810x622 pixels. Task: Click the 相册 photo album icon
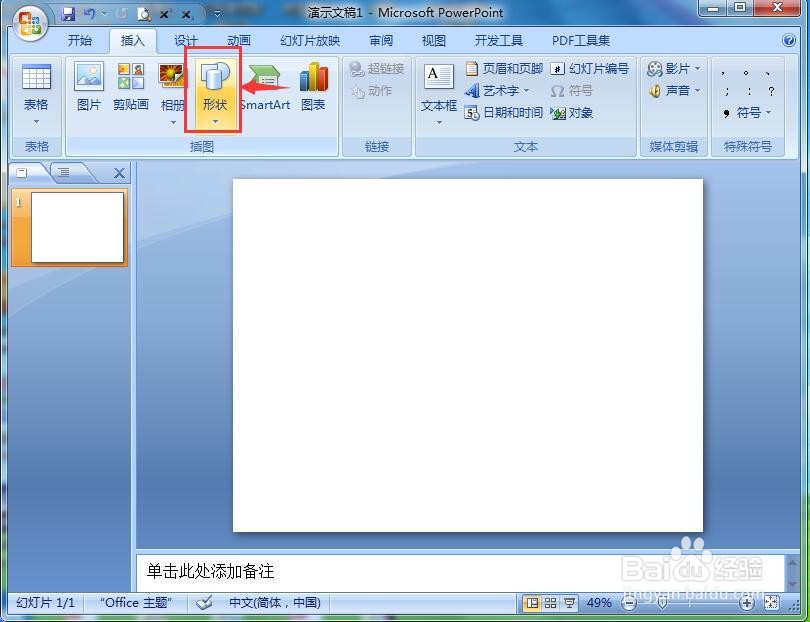click(x=172, y=75)
